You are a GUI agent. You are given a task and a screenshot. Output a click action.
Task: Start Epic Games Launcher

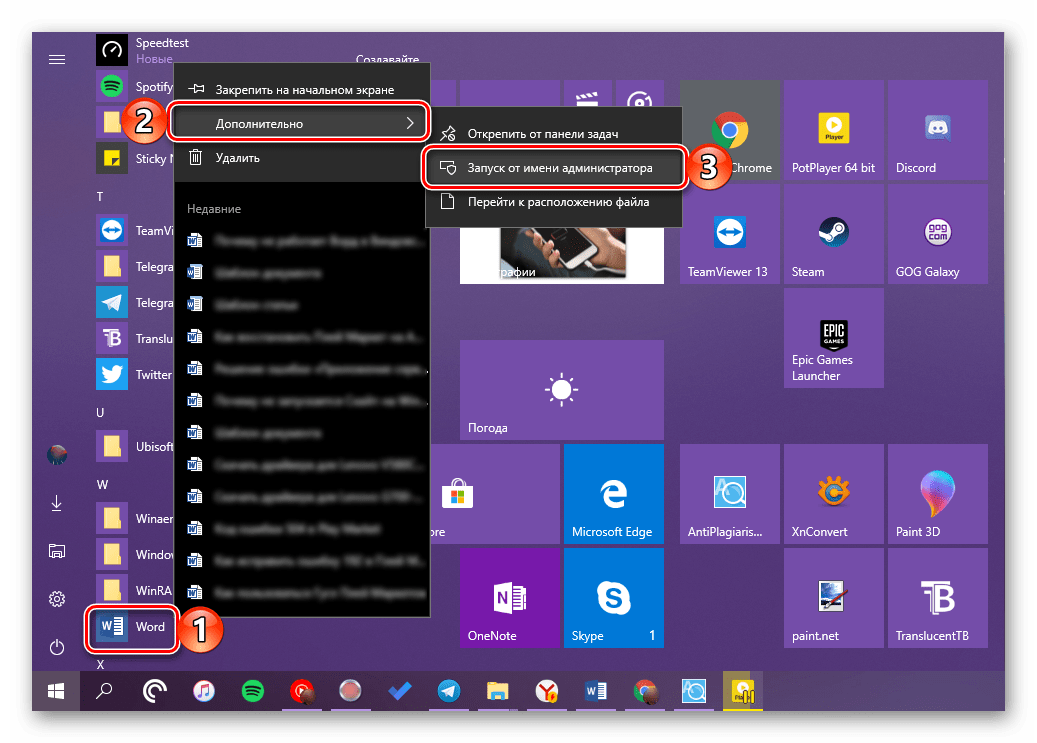coord(833,337)
